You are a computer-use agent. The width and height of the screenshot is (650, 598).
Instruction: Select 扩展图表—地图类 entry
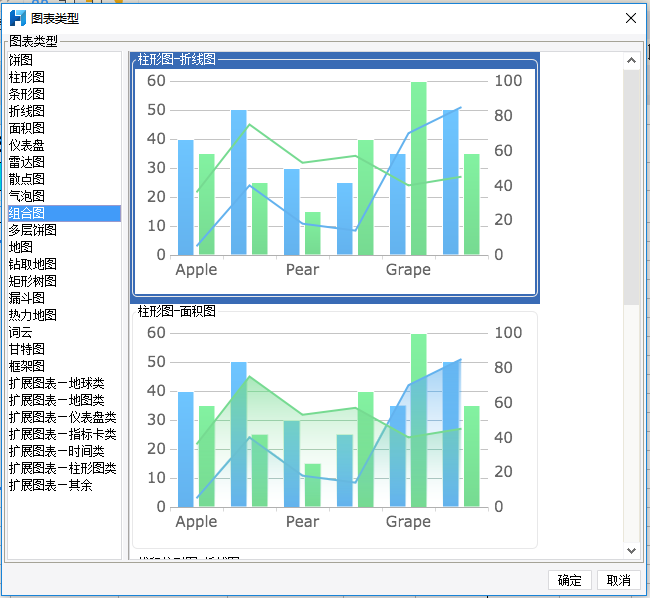pyautogui.click(x=64, y=400)
